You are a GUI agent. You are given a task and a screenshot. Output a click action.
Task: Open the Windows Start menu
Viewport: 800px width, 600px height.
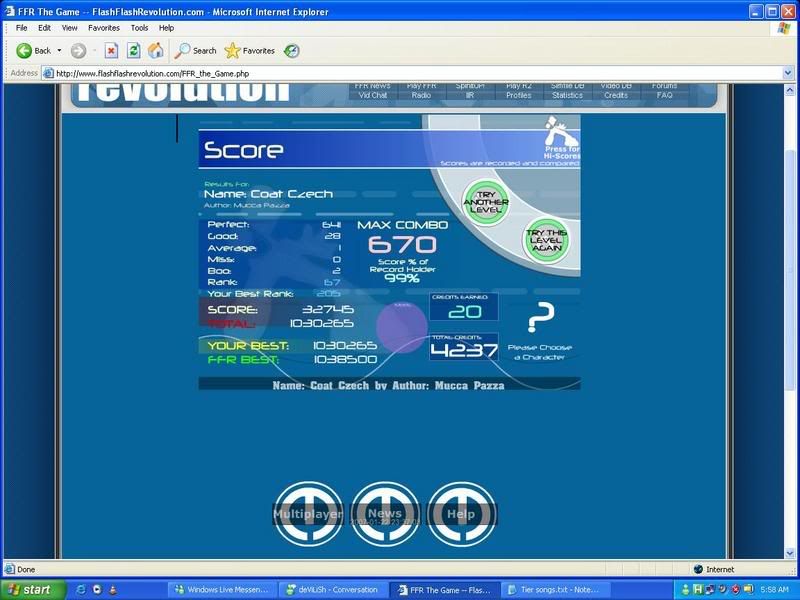click(x=32, y=590)
